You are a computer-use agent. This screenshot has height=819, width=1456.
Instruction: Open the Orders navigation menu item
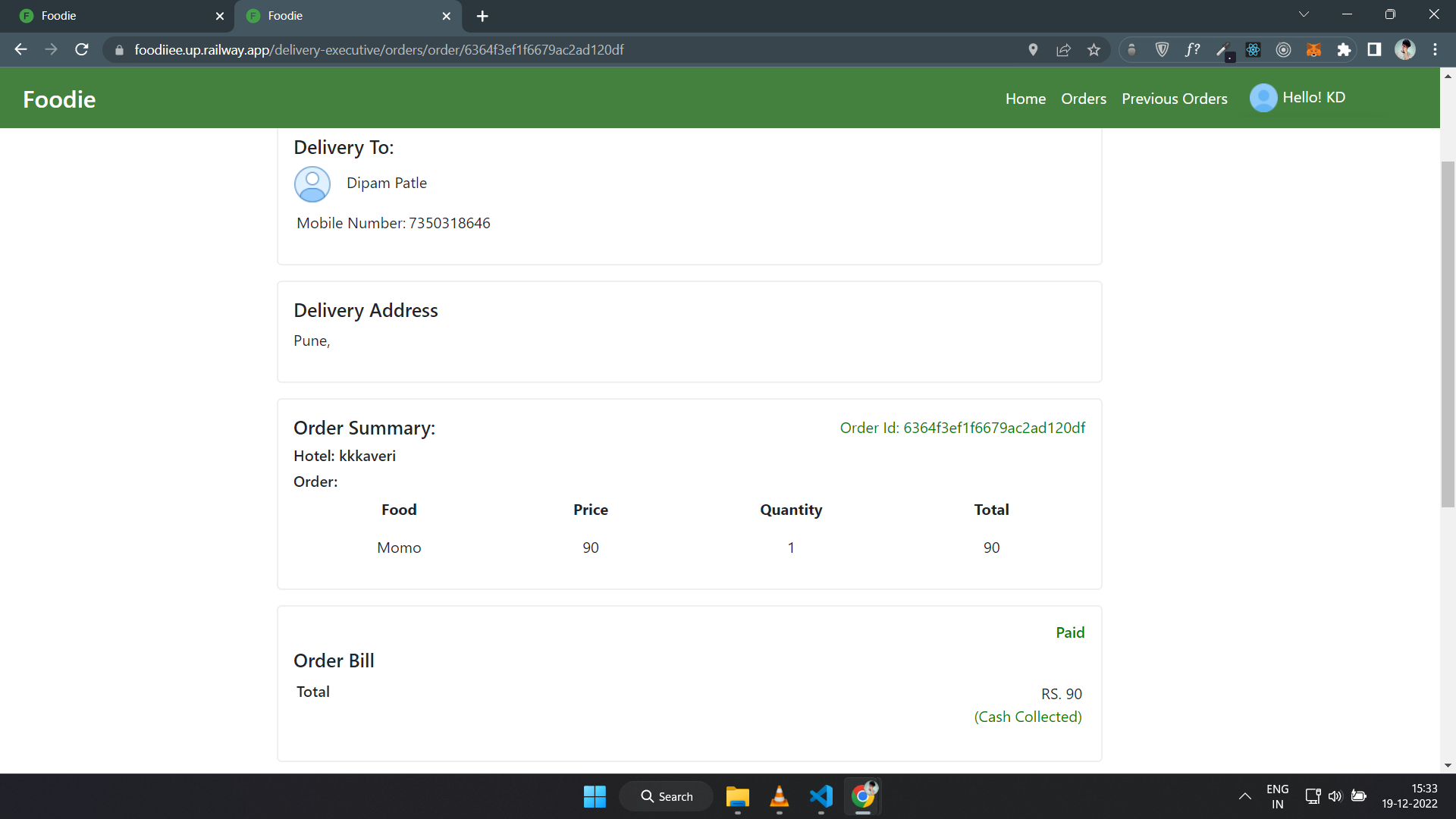1084,99
